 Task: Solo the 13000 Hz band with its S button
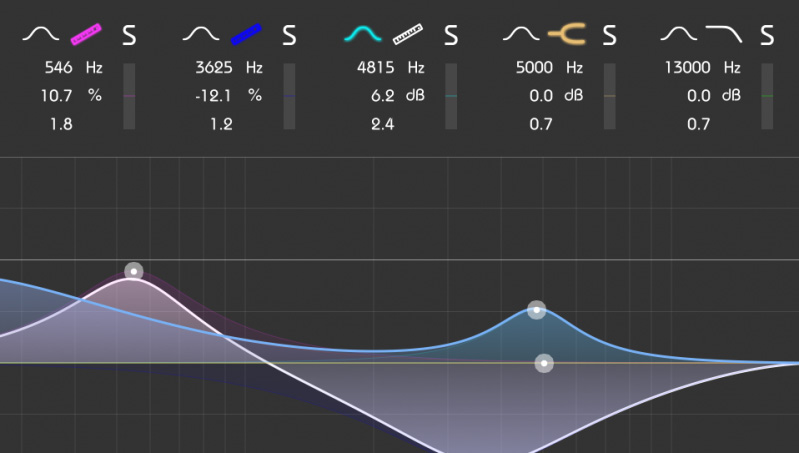[x=767, y=35]
